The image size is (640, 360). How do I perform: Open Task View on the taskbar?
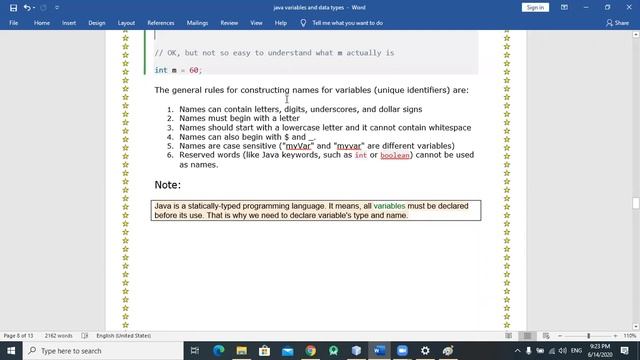pos(195,351)
